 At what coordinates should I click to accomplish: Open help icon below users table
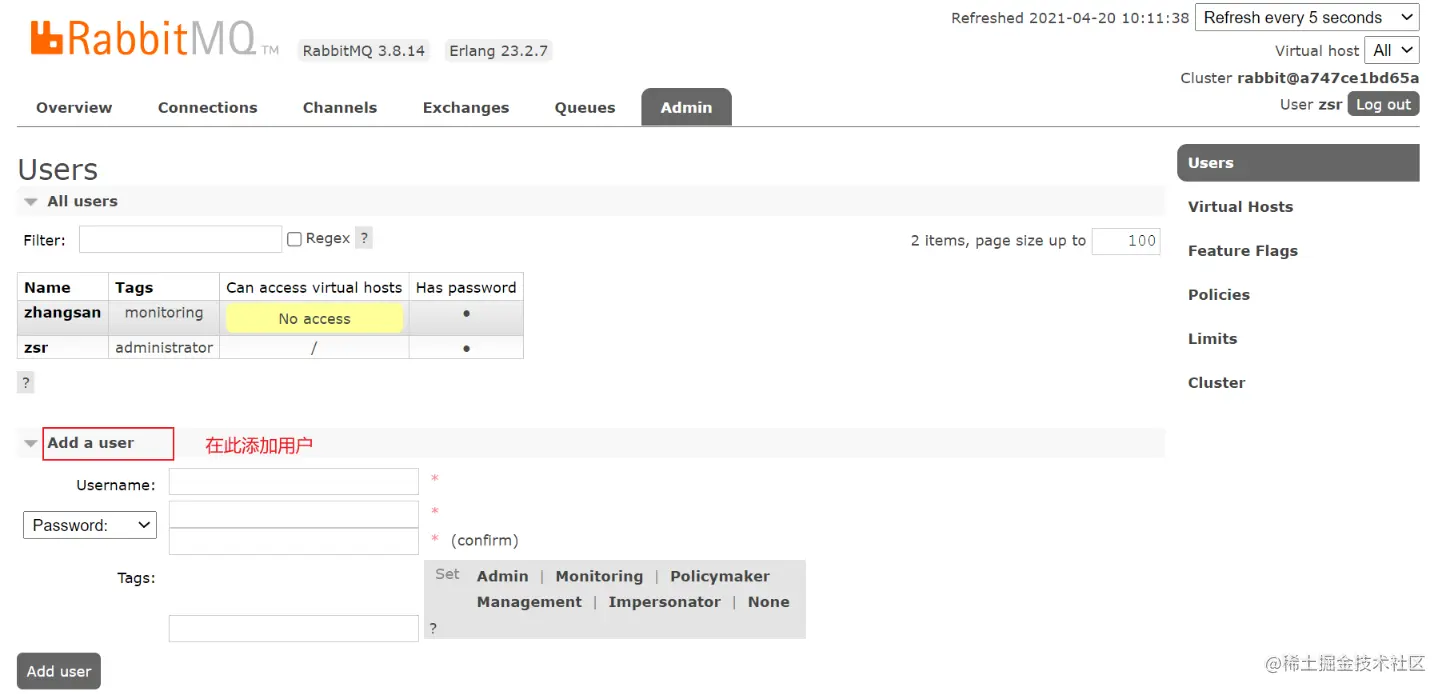point(26,382)
